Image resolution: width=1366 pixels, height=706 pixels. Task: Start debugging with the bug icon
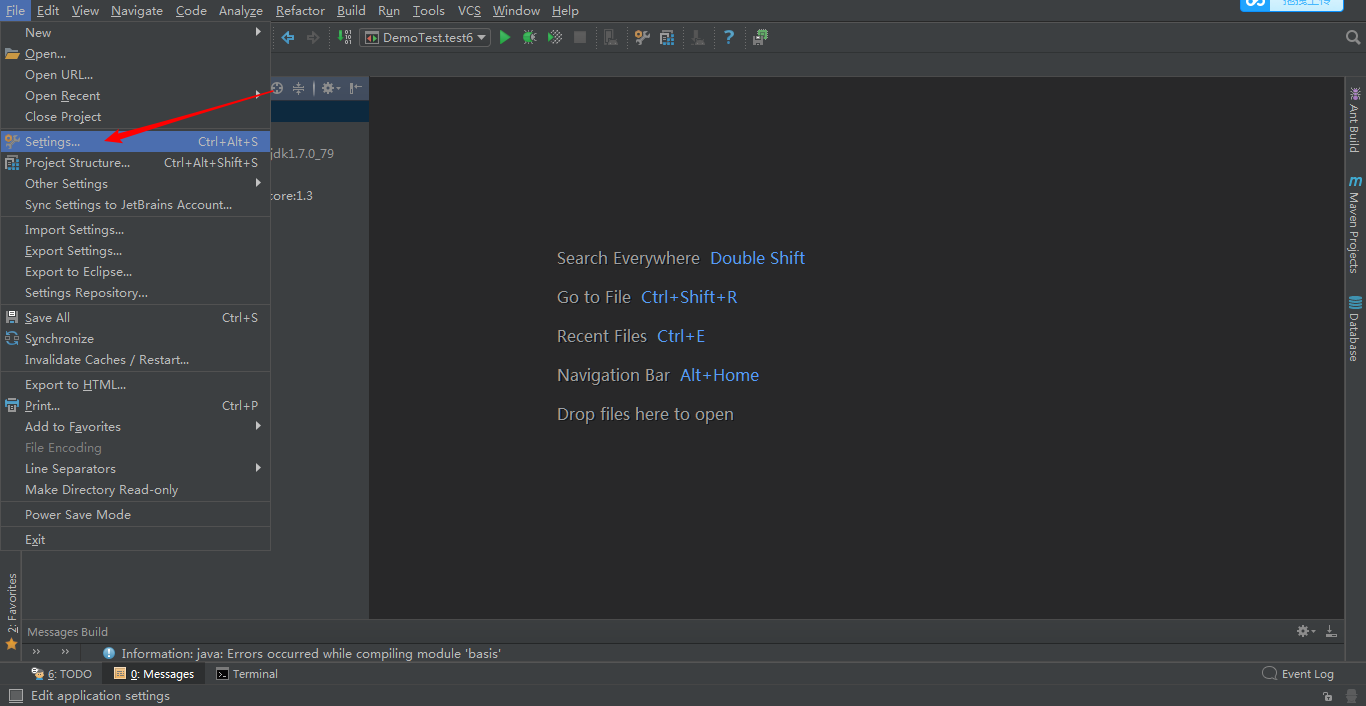530,37
